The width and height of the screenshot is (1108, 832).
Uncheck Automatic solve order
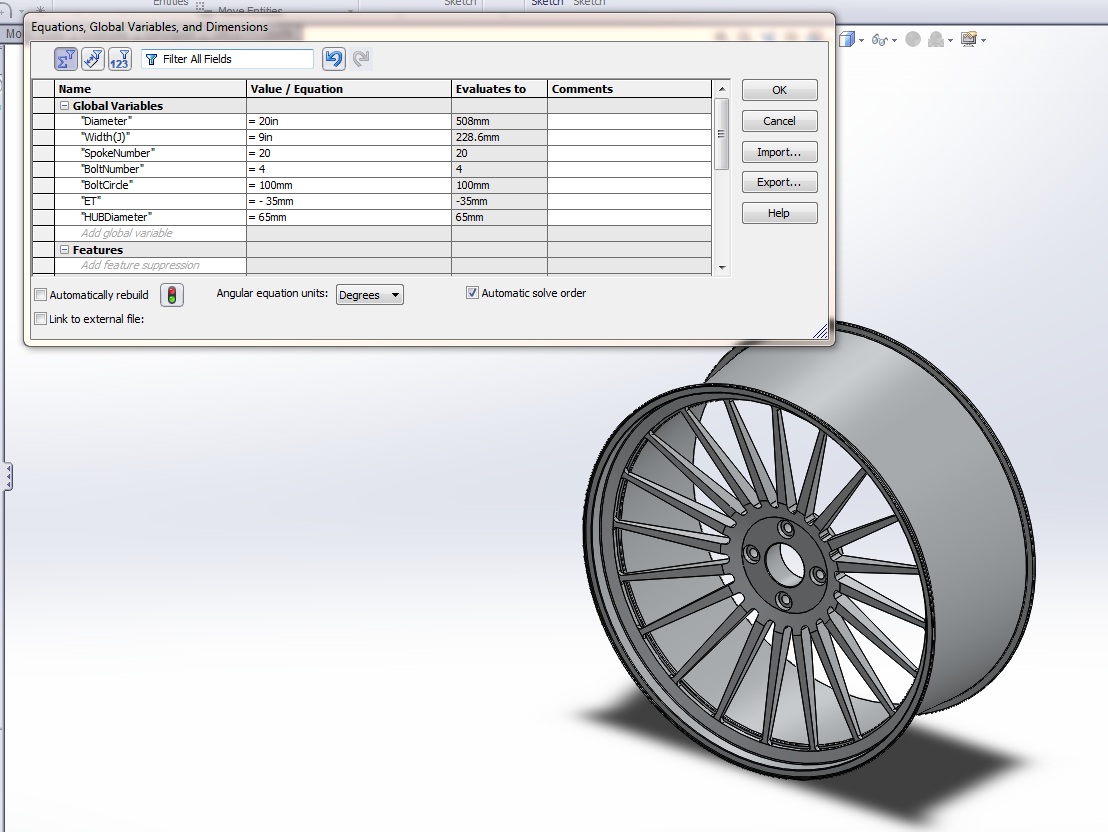(x=472, y=293)
